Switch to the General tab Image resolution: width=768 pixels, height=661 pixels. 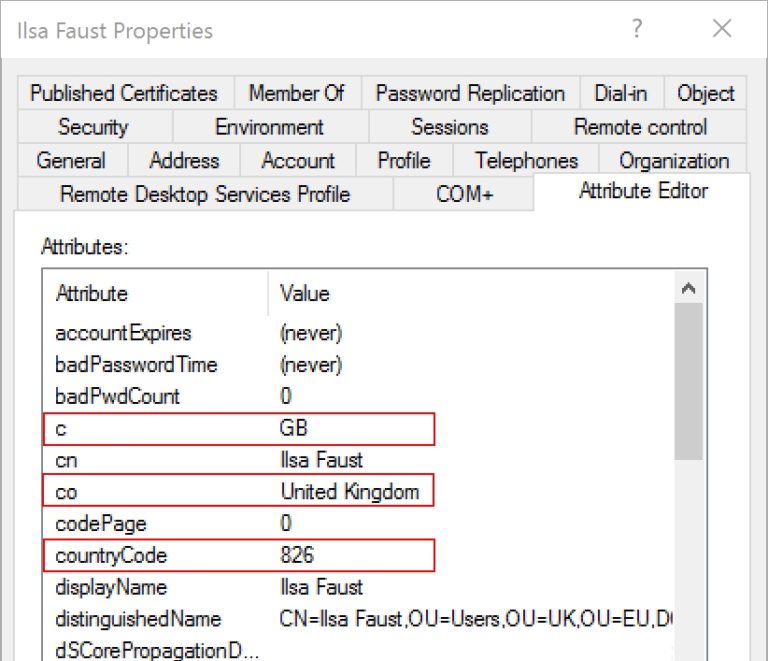point(71,161)
